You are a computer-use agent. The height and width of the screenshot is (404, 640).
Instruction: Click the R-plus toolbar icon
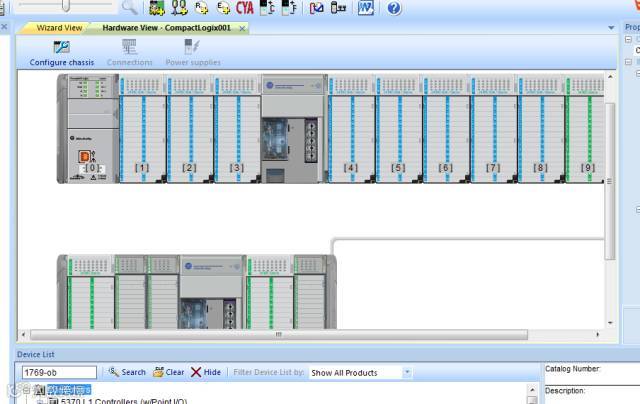[201, 7]
